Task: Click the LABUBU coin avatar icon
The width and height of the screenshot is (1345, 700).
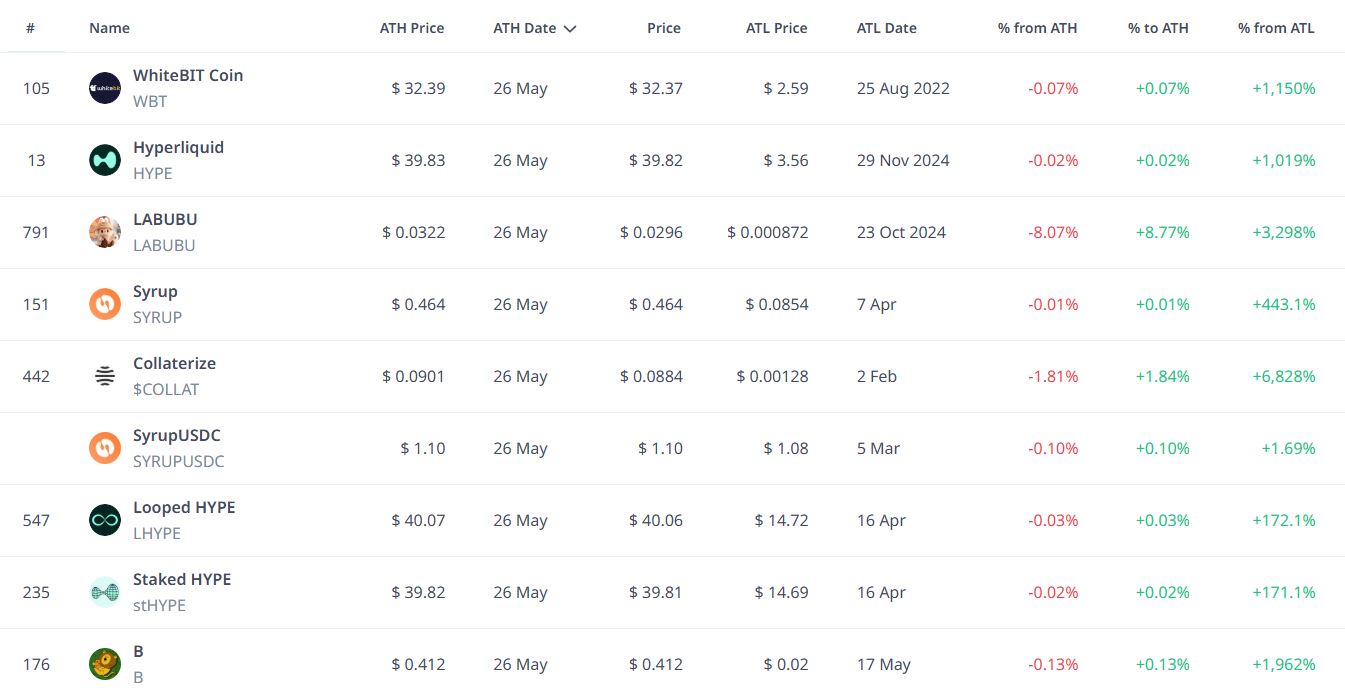Action: [105, 232]
